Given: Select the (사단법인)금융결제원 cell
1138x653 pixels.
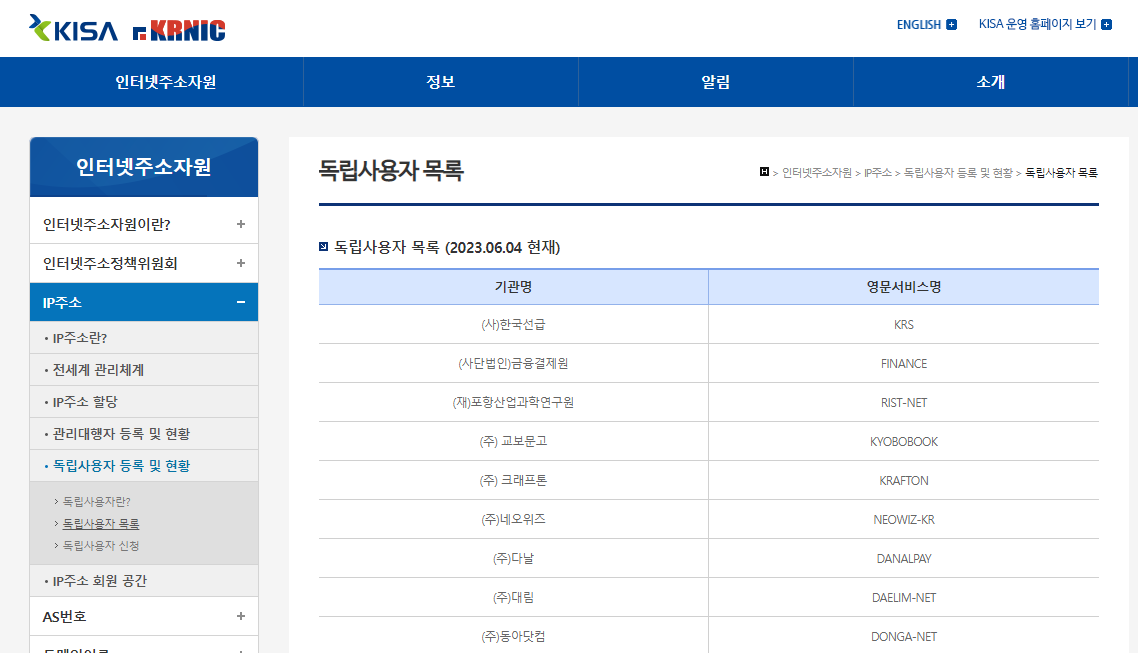Looking at the screenshot, I should click(513, 364).
